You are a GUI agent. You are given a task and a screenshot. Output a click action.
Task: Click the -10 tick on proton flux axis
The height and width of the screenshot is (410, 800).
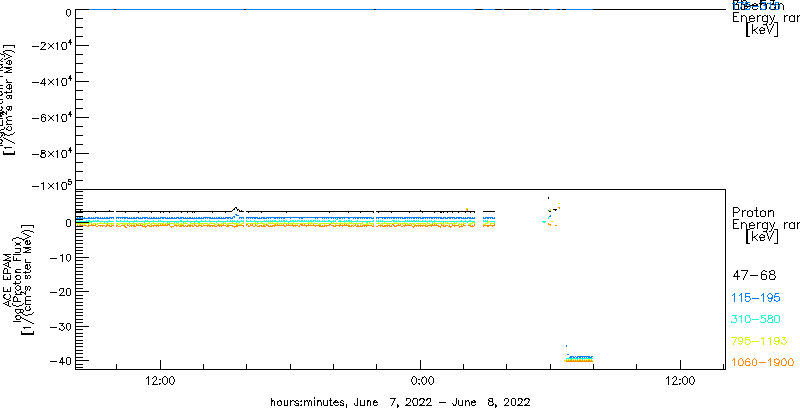click(x=60, y=258)
